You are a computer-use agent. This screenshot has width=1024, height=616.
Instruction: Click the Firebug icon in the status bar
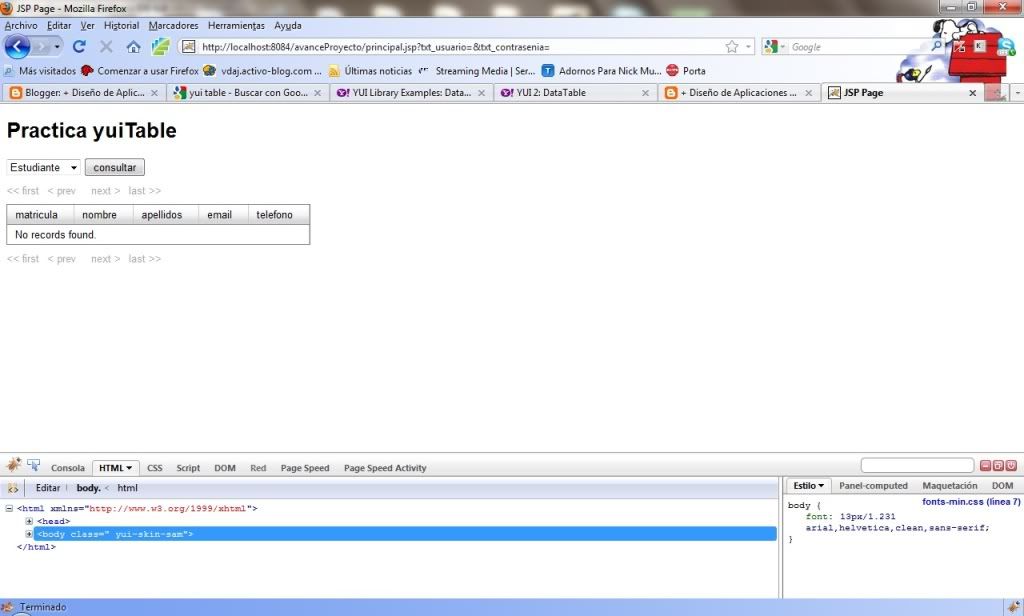[1012, 606]
